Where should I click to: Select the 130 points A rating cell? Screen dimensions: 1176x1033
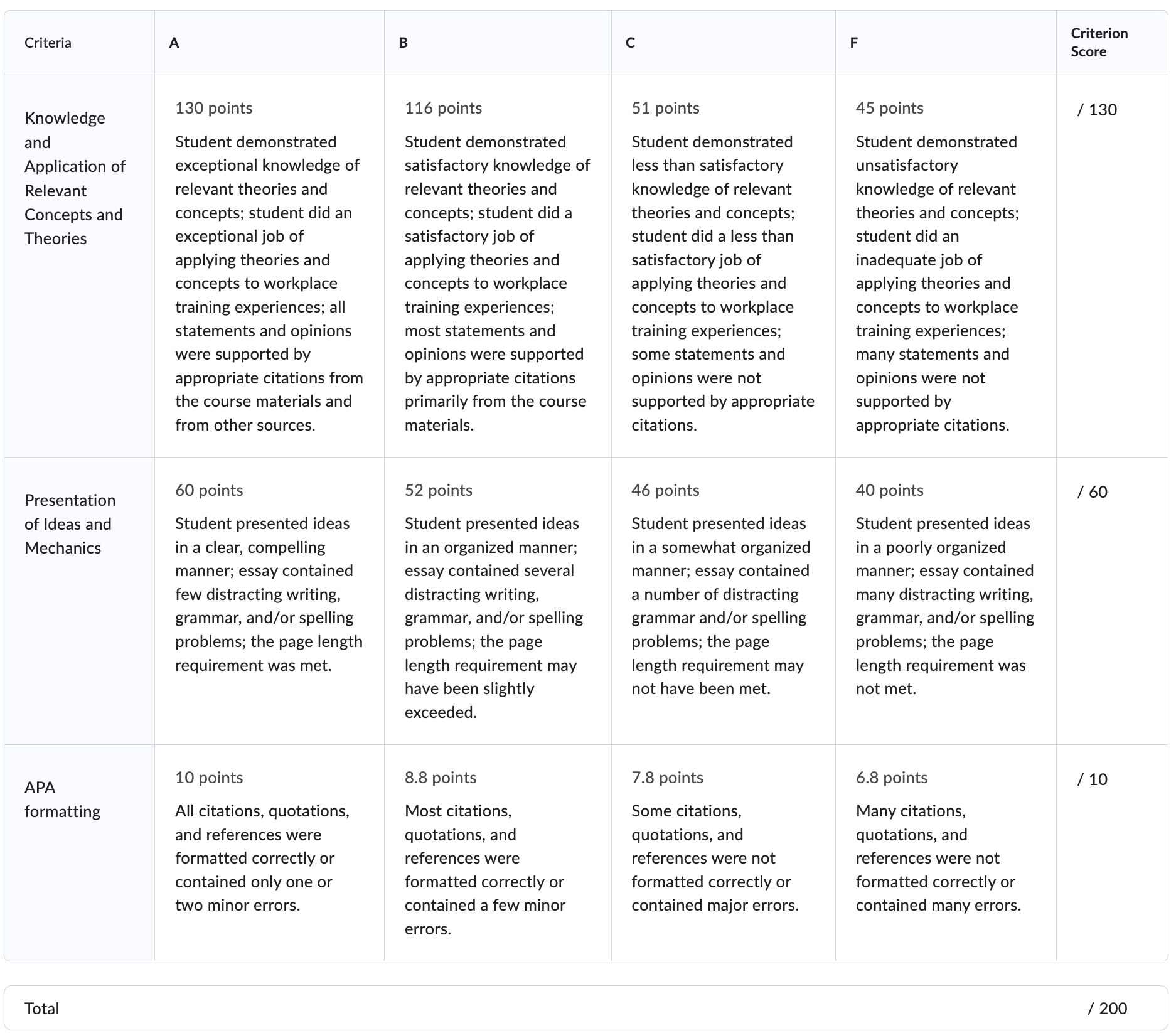click(269, 266)
